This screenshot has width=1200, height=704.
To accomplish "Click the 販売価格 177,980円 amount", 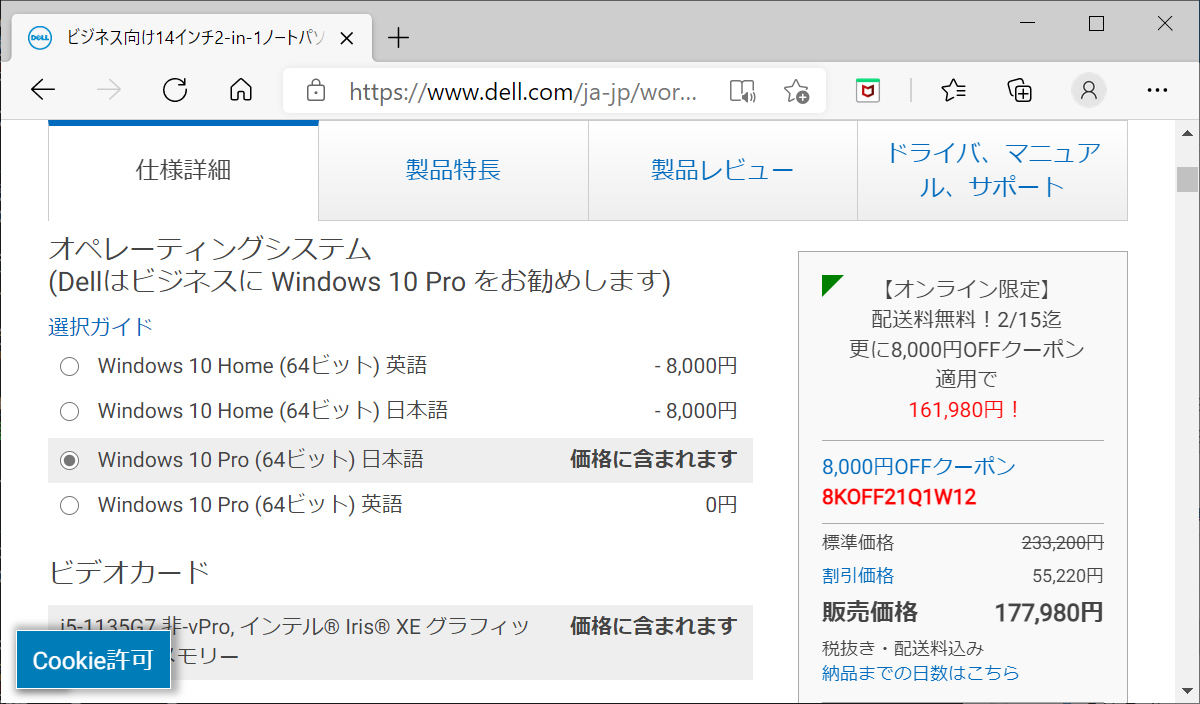I will 1048,612.
